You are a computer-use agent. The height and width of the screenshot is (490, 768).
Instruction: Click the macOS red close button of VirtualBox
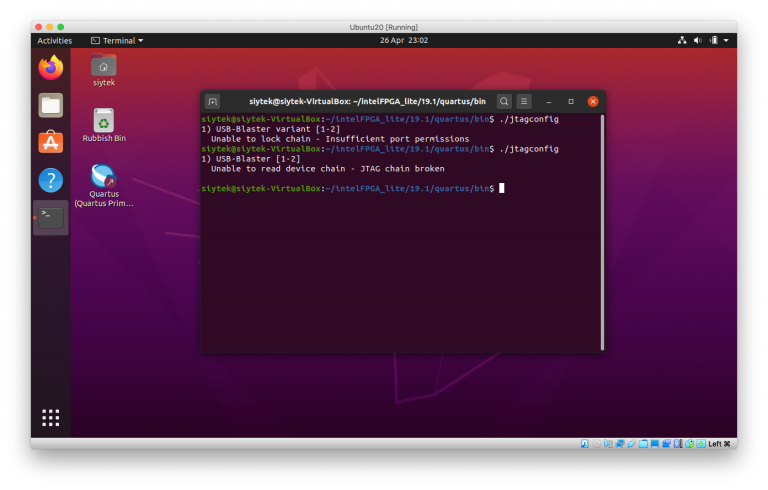point(39,27)
